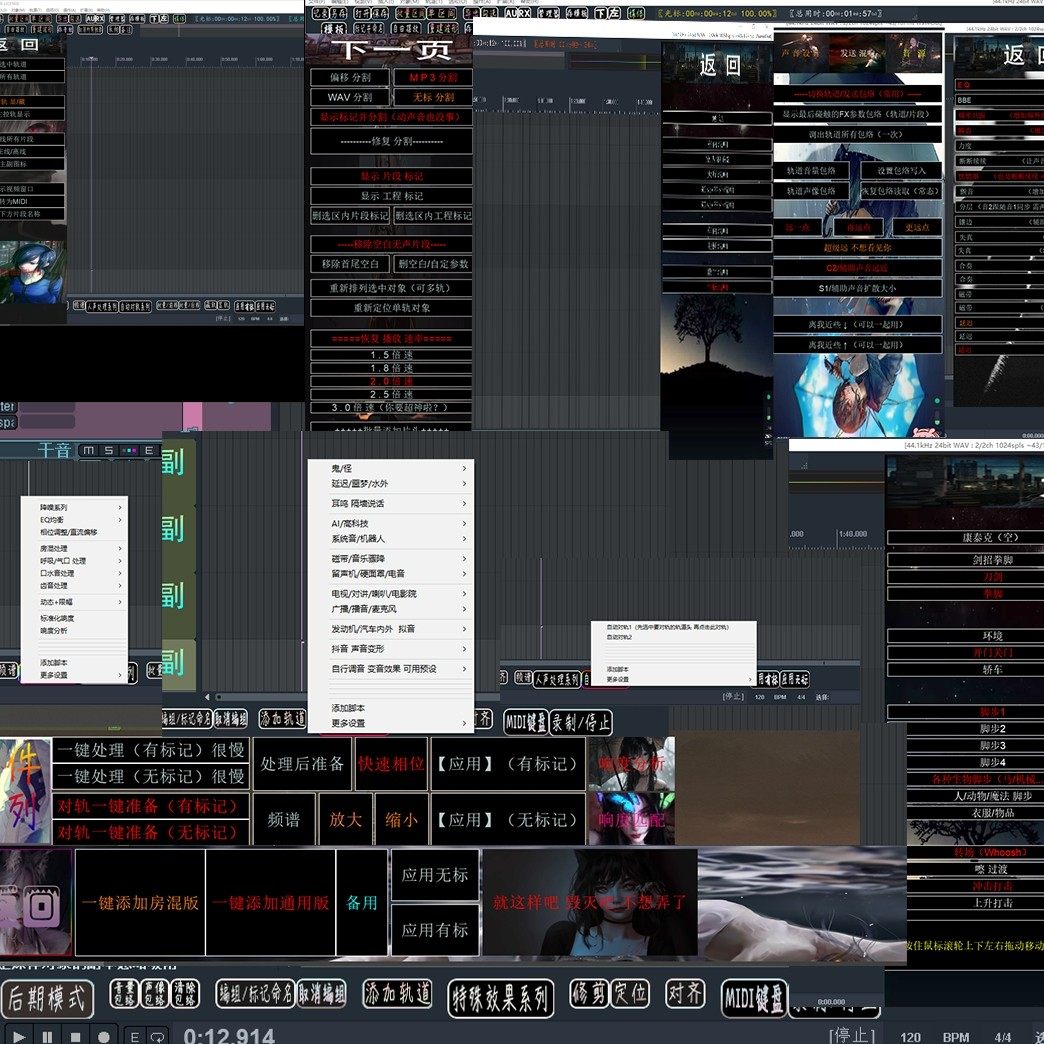Click the 声像包络 pan envelope icon
The width and height of the screenshot is (1044, 1044).
[x=154, y=993]
